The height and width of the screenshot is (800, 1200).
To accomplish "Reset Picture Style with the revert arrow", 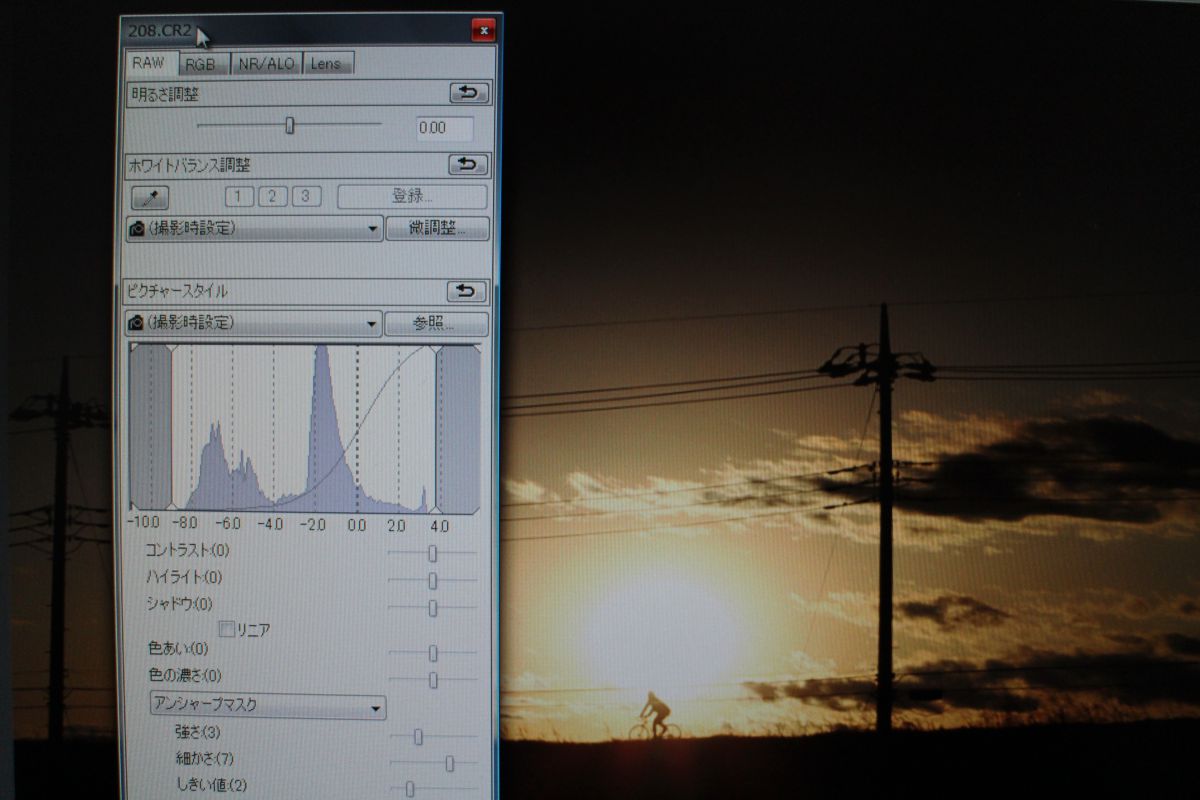I will (x=466, y=291).
